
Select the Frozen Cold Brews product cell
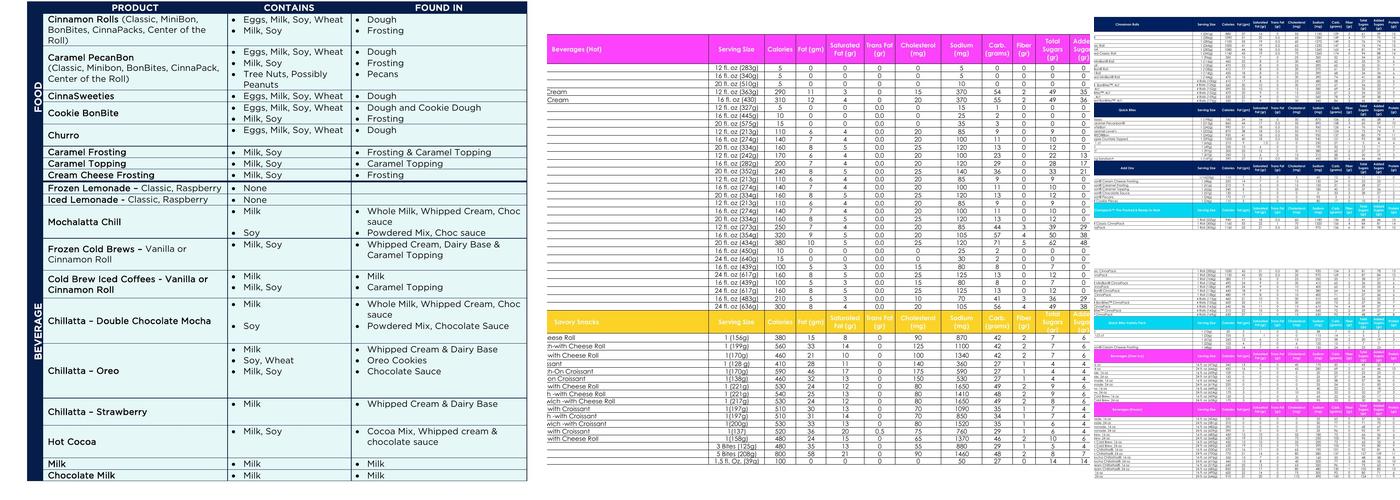135,254
